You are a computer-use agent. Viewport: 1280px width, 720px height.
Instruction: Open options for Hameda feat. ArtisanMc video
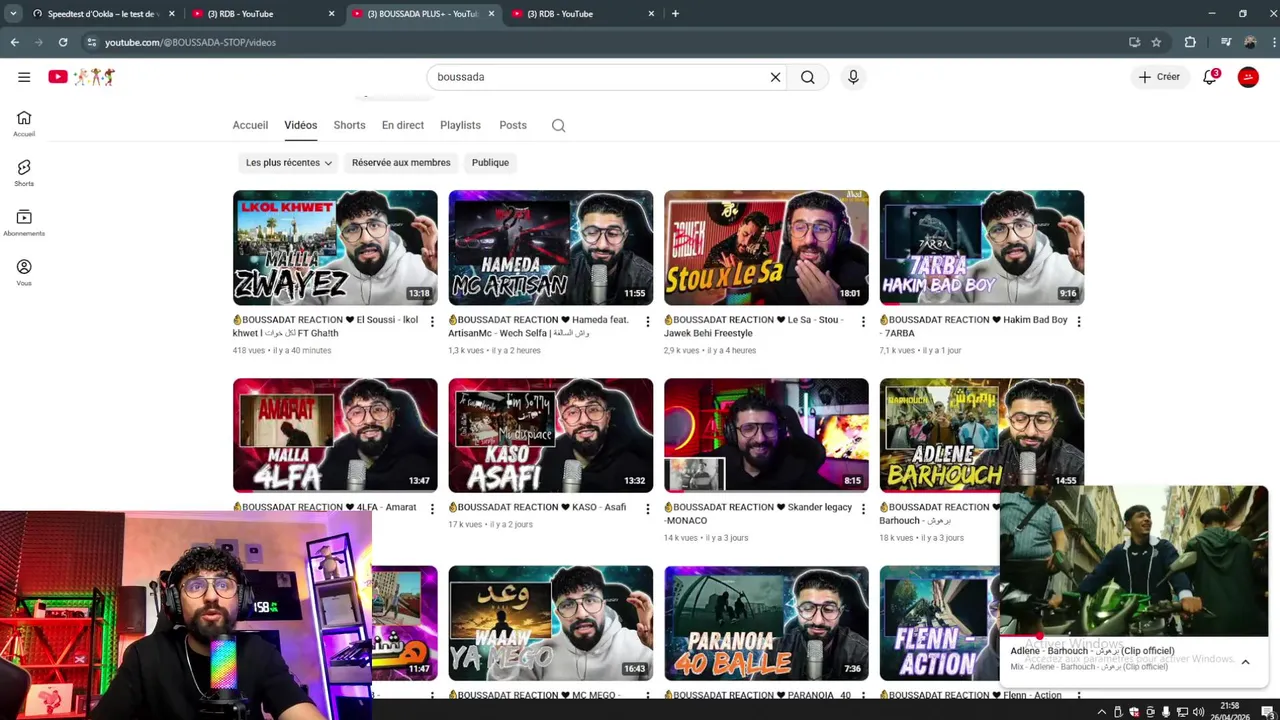pyautogui.click(x=647, y=321)
